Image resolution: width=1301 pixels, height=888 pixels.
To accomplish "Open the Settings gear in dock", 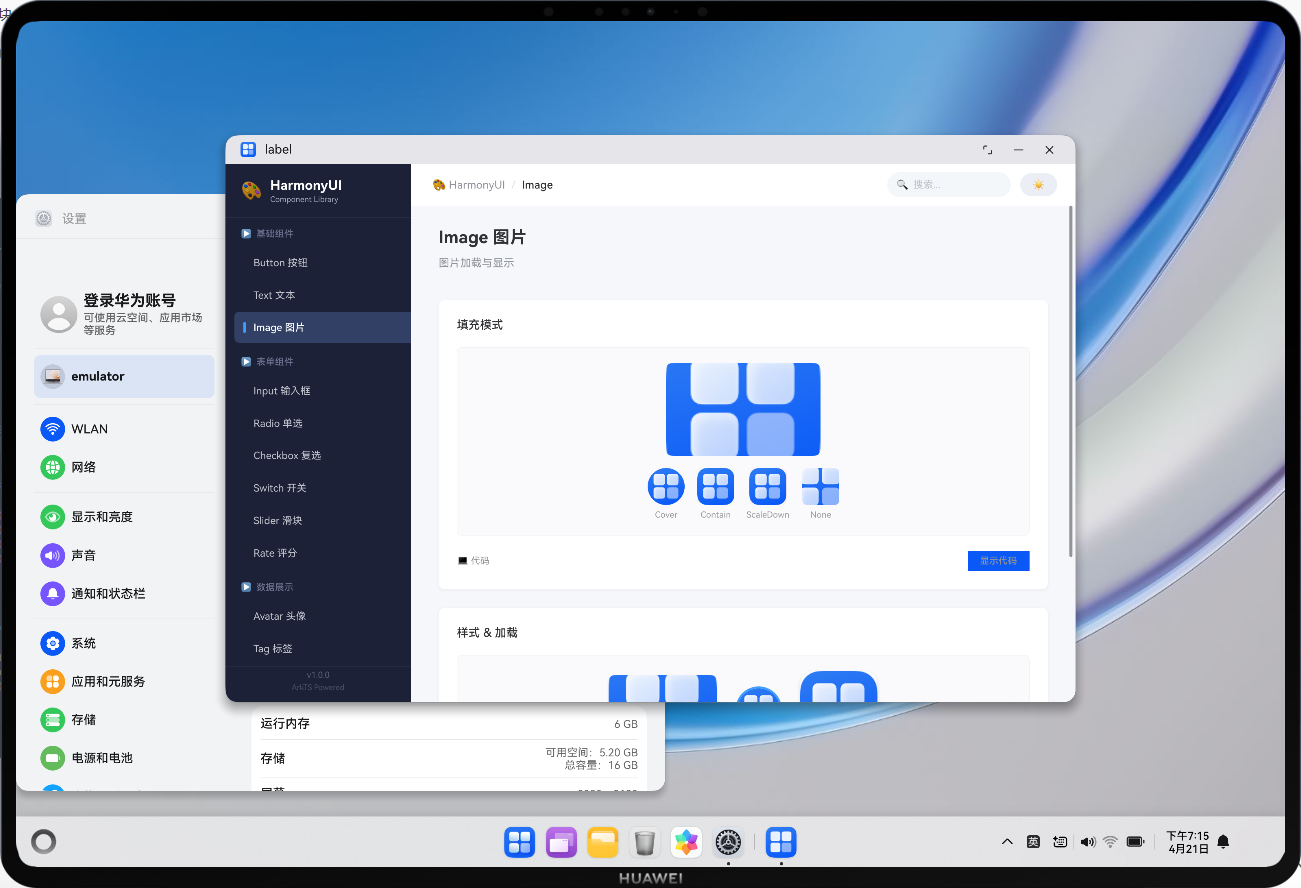I will pos(729,843).
